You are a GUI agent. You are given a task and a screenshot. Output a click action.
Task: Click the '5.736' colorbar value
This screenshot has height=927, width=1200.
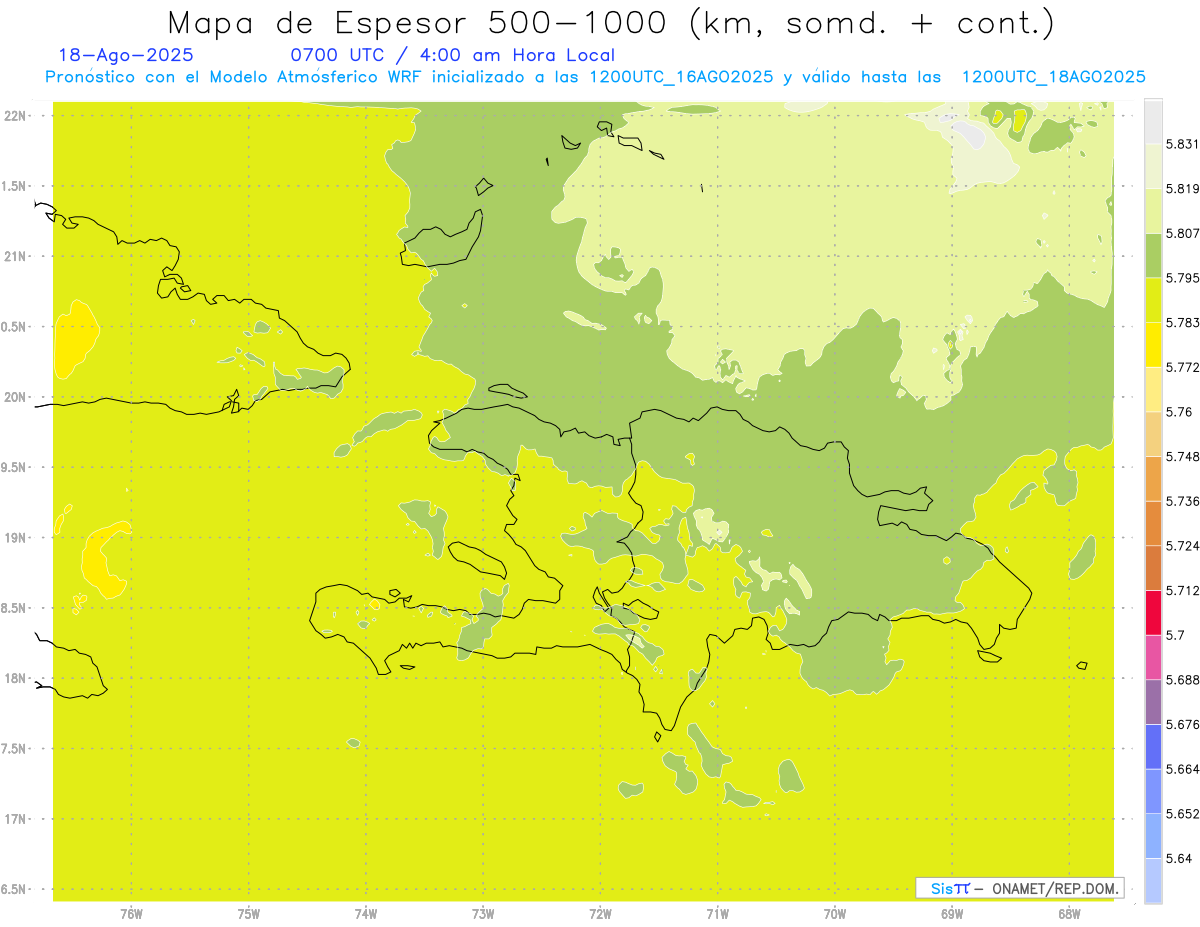click(1182, 501)
